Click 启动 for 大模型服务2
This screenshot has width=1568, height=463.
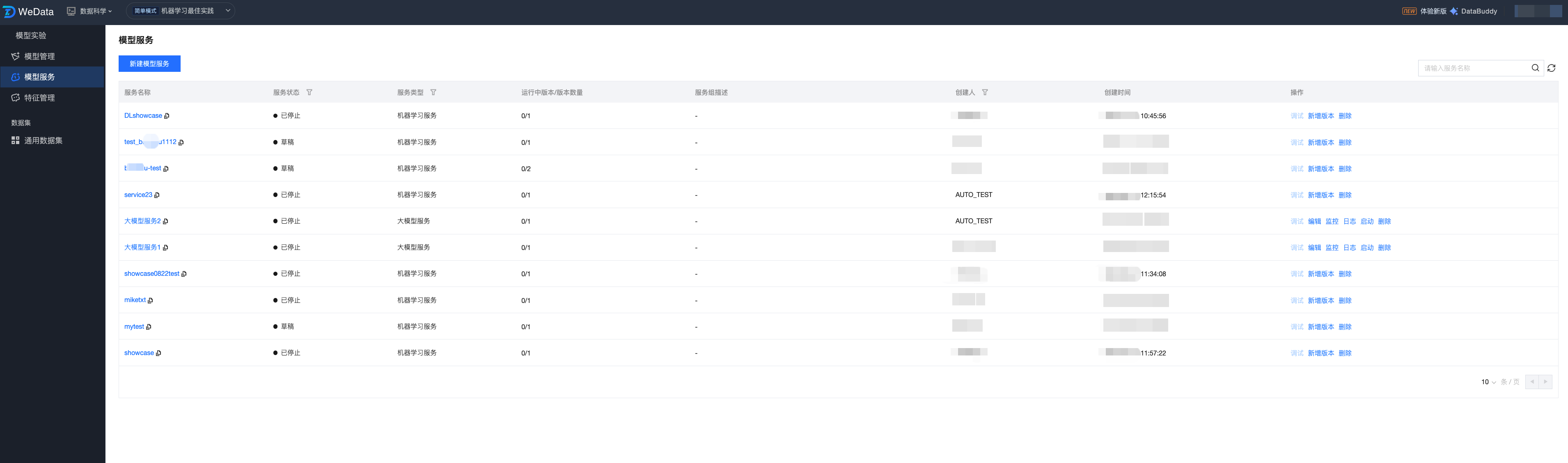tap(1366, 222)
